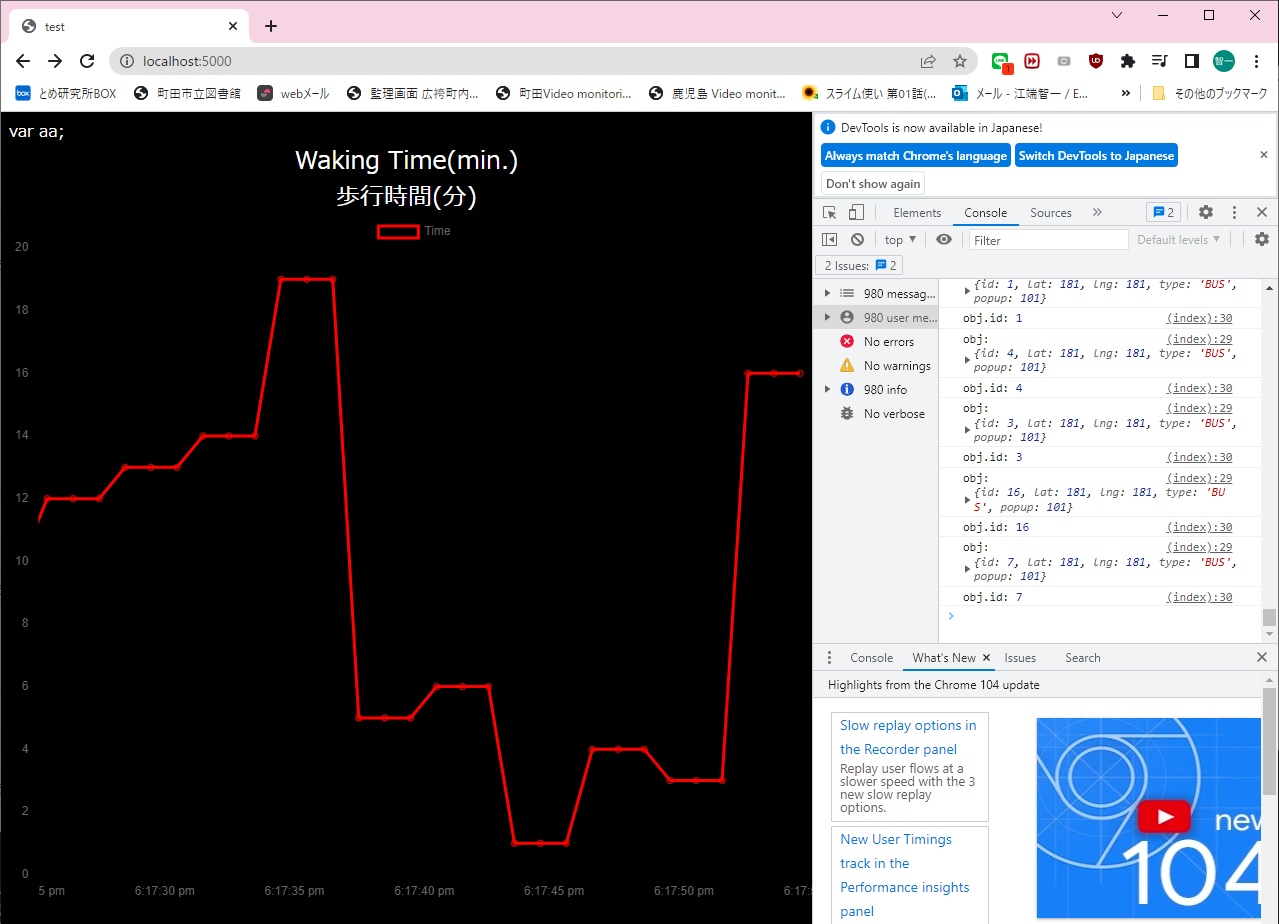
Task: Switch to the Elements tab
Action: tap(917, 213)
